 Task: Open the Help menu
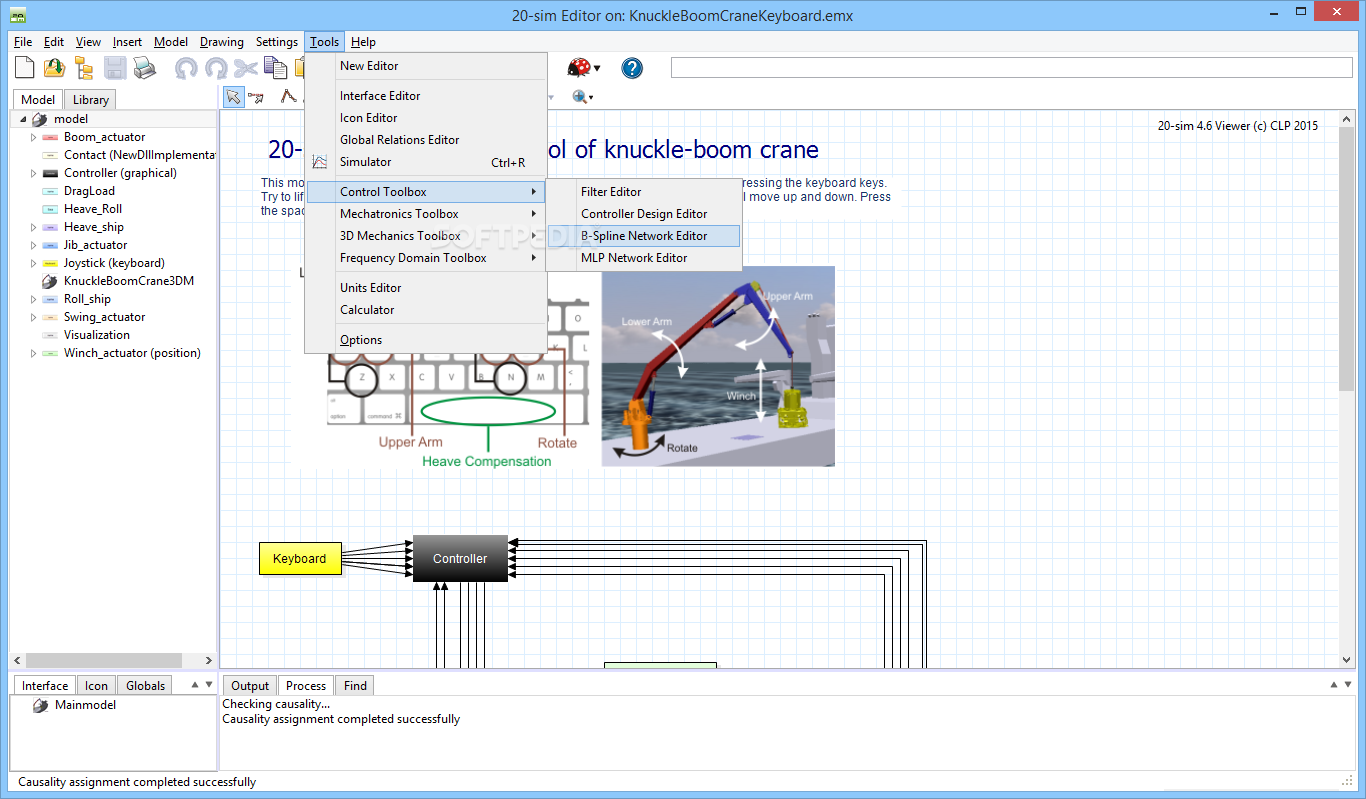[363, 42]
